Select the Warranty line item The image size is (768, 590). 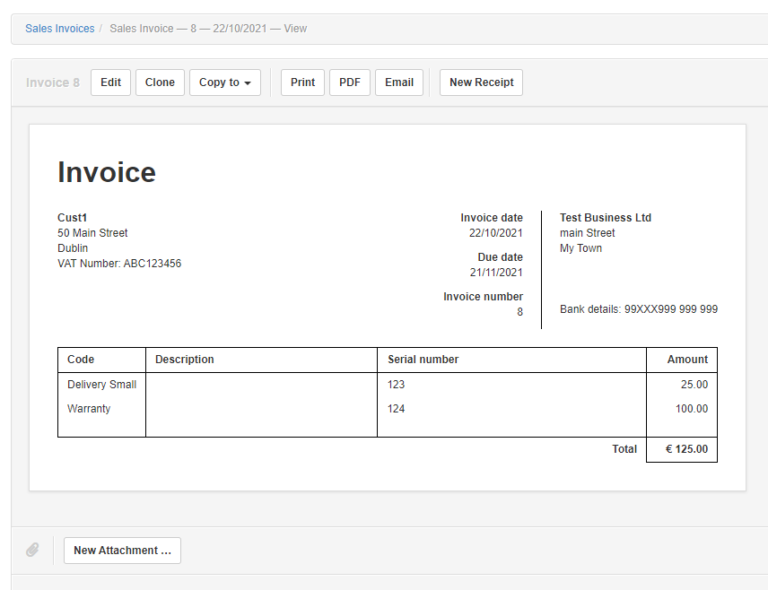click(x=89, y=409)
